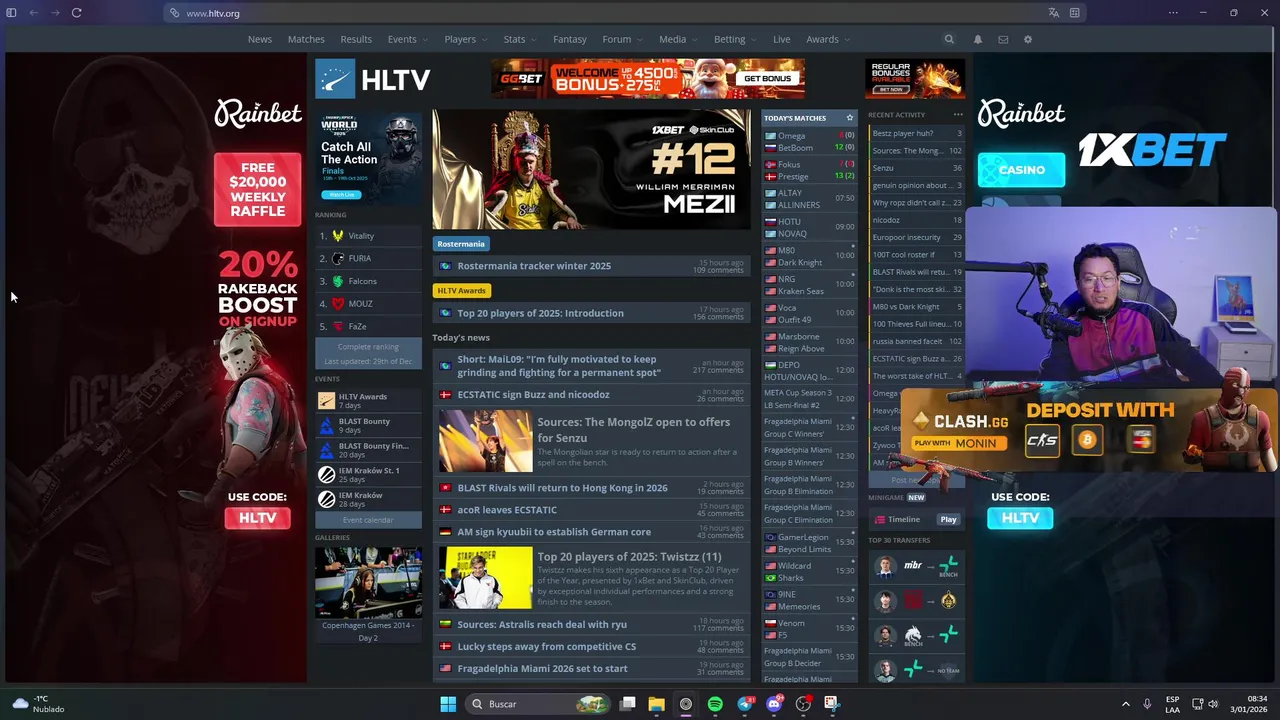Screen dimensions: 1280x720
Task: Open the Discord taskbar icon
Action: point(773,704)
